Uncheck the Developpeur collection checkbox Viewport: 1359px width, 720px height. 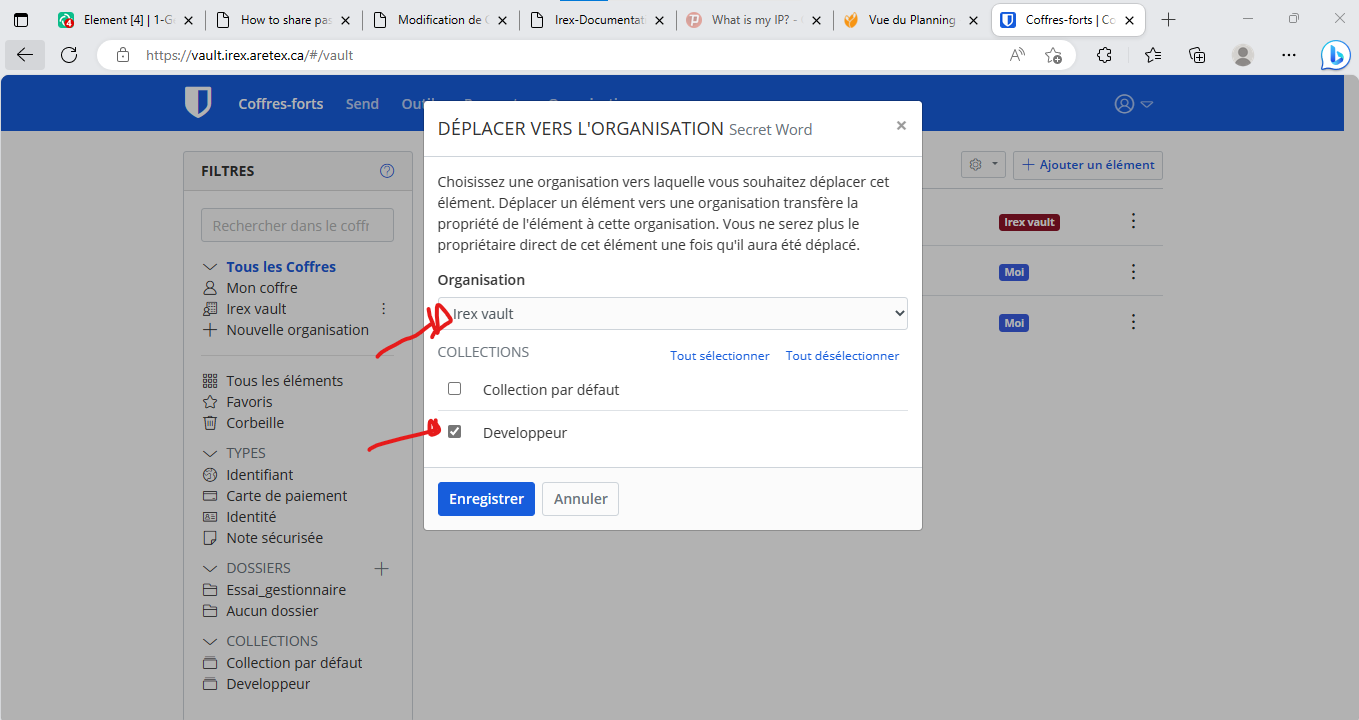point(455,432)
